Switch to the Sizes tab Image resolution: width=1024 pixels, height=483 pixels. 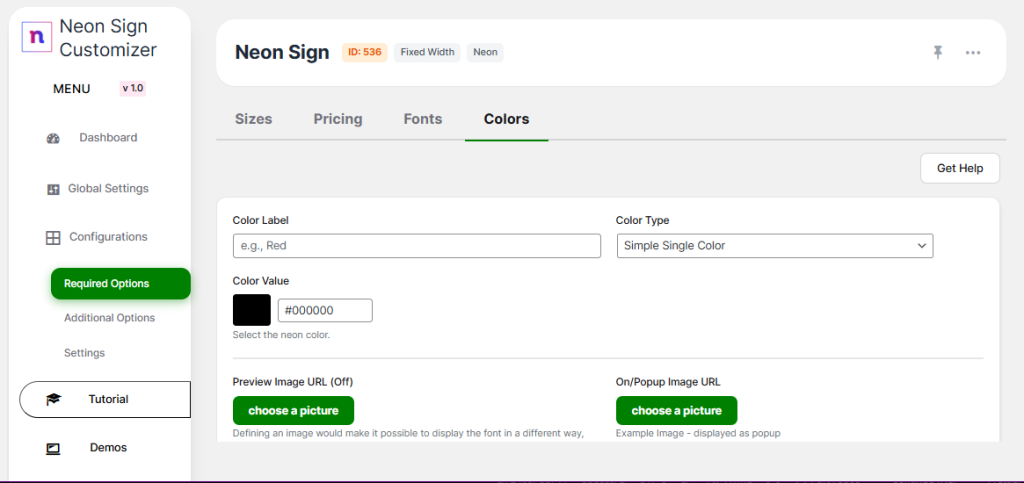pyautogui.click(x=253, y=119)
